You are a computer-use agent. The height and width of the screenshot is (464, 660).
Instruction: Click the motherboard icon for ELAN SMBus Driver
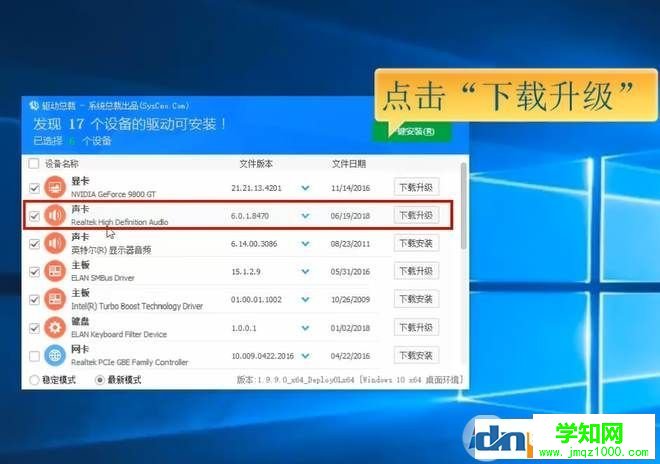[x=55, y=271]
